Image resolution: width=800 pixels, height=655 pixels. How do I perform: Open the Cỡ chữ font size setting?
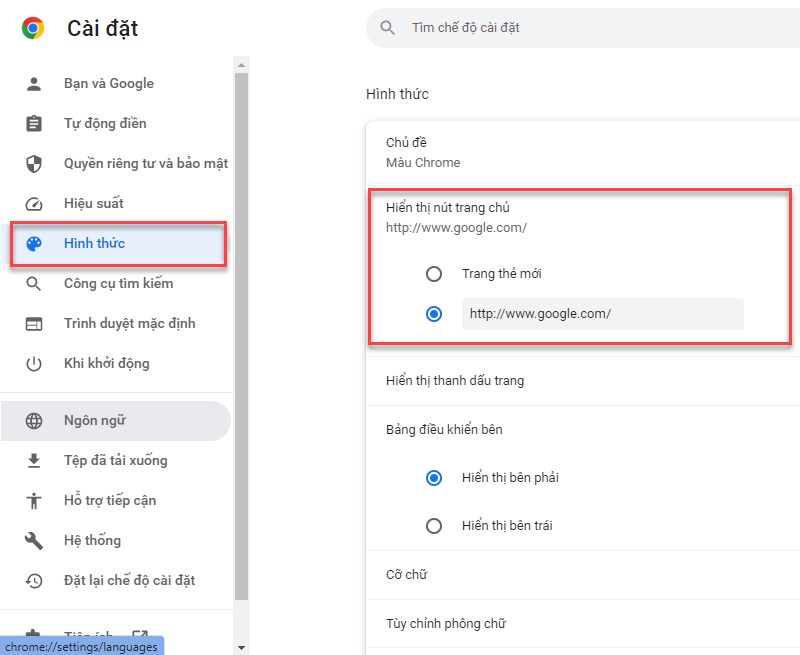580,575
